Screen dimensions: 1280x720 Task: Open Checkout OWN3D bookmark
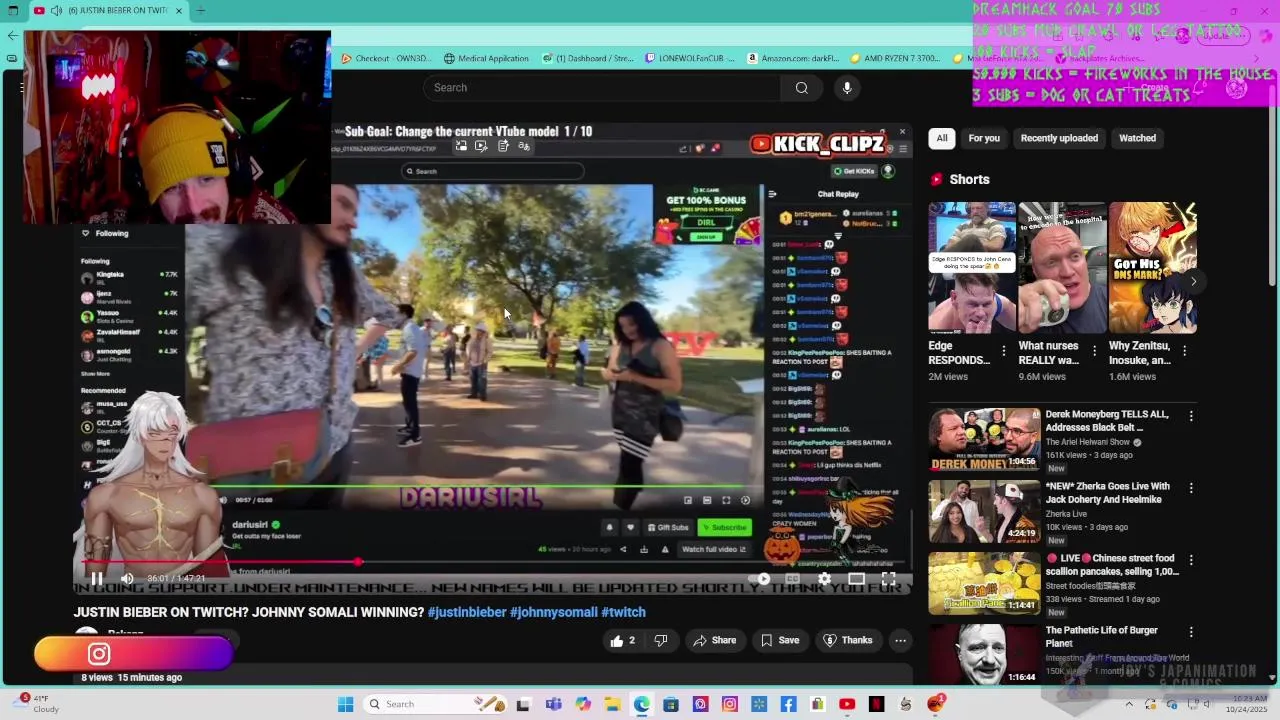386,58
